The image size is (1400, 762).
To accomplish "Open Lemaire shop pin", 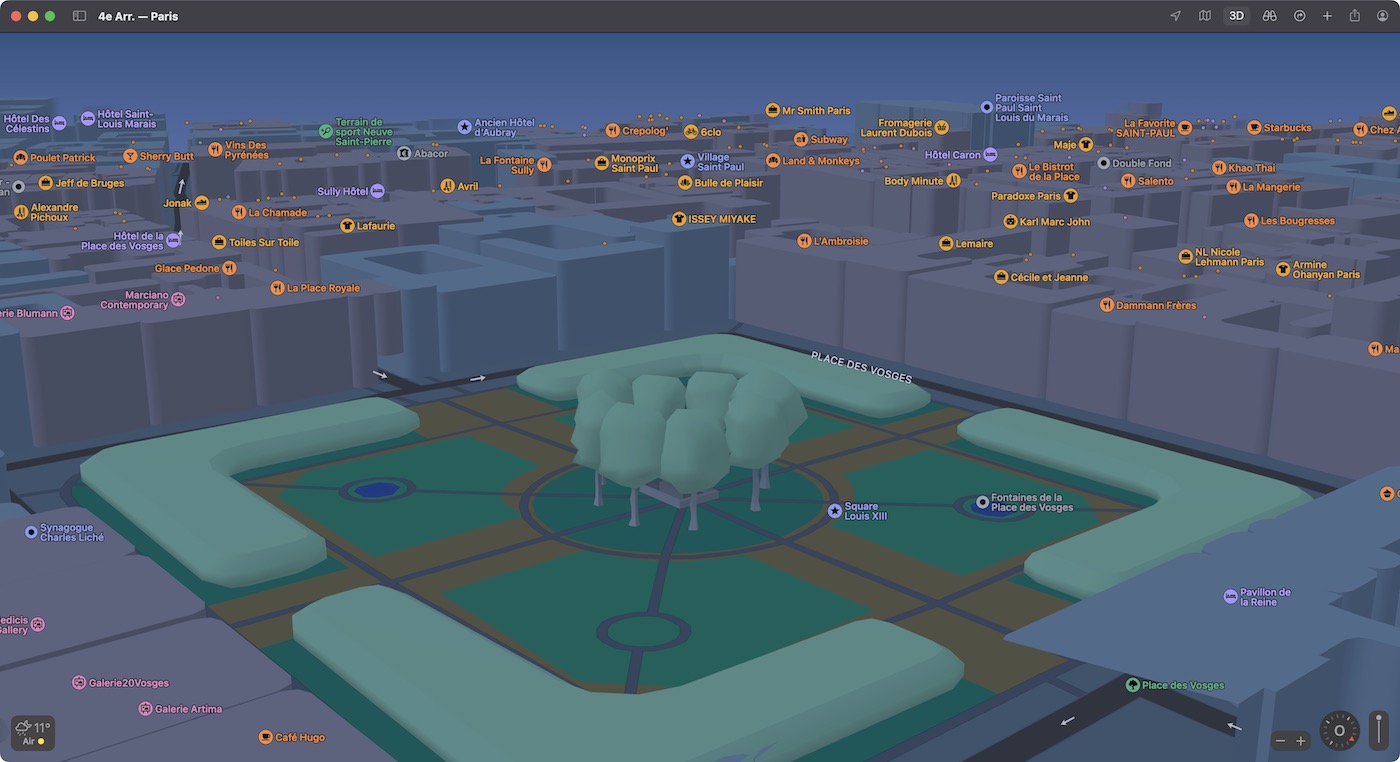I will pyautogui.click(x=946, y=244).
